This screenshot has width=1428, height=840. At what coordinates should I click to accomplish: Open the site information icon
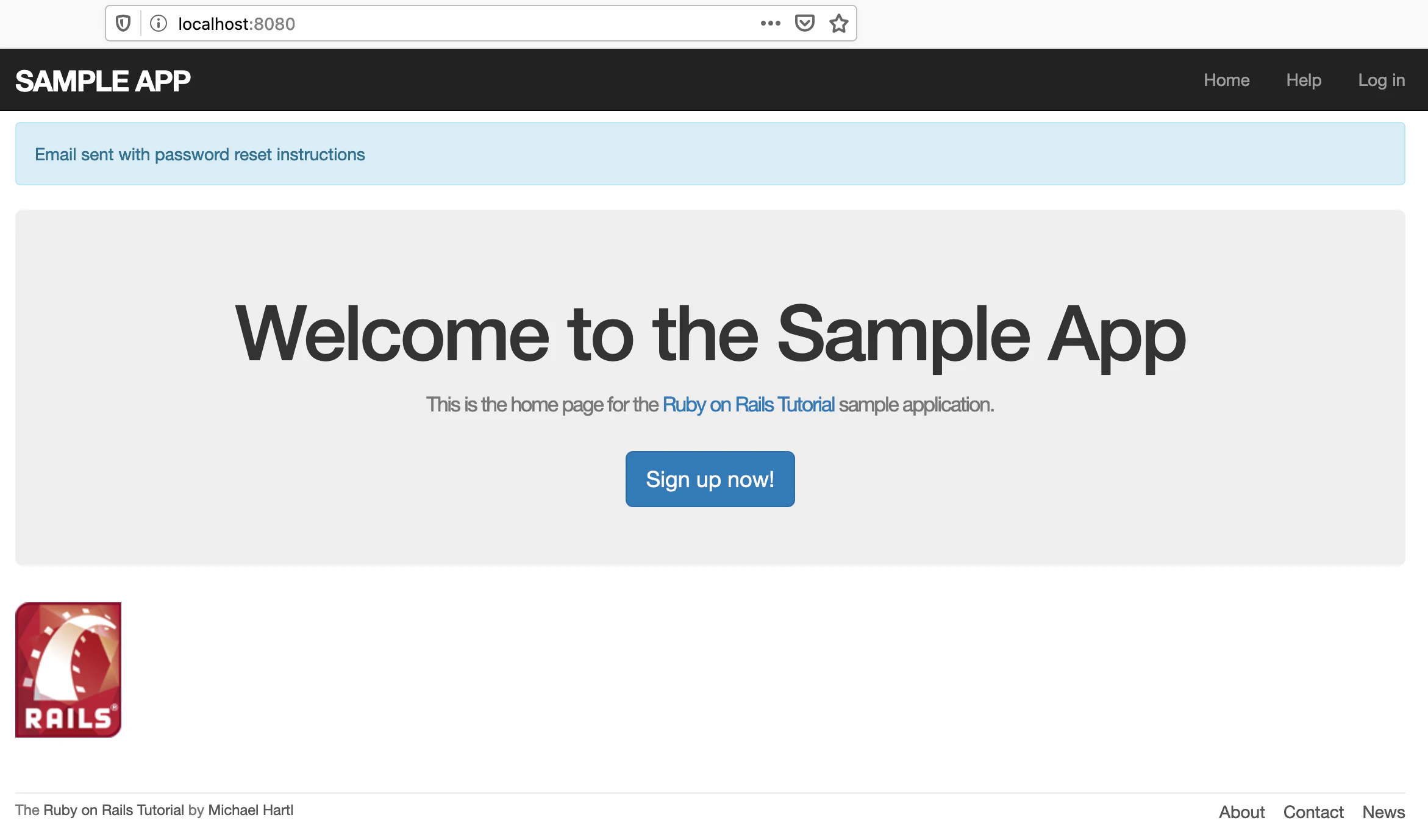(x=159, y=24)
